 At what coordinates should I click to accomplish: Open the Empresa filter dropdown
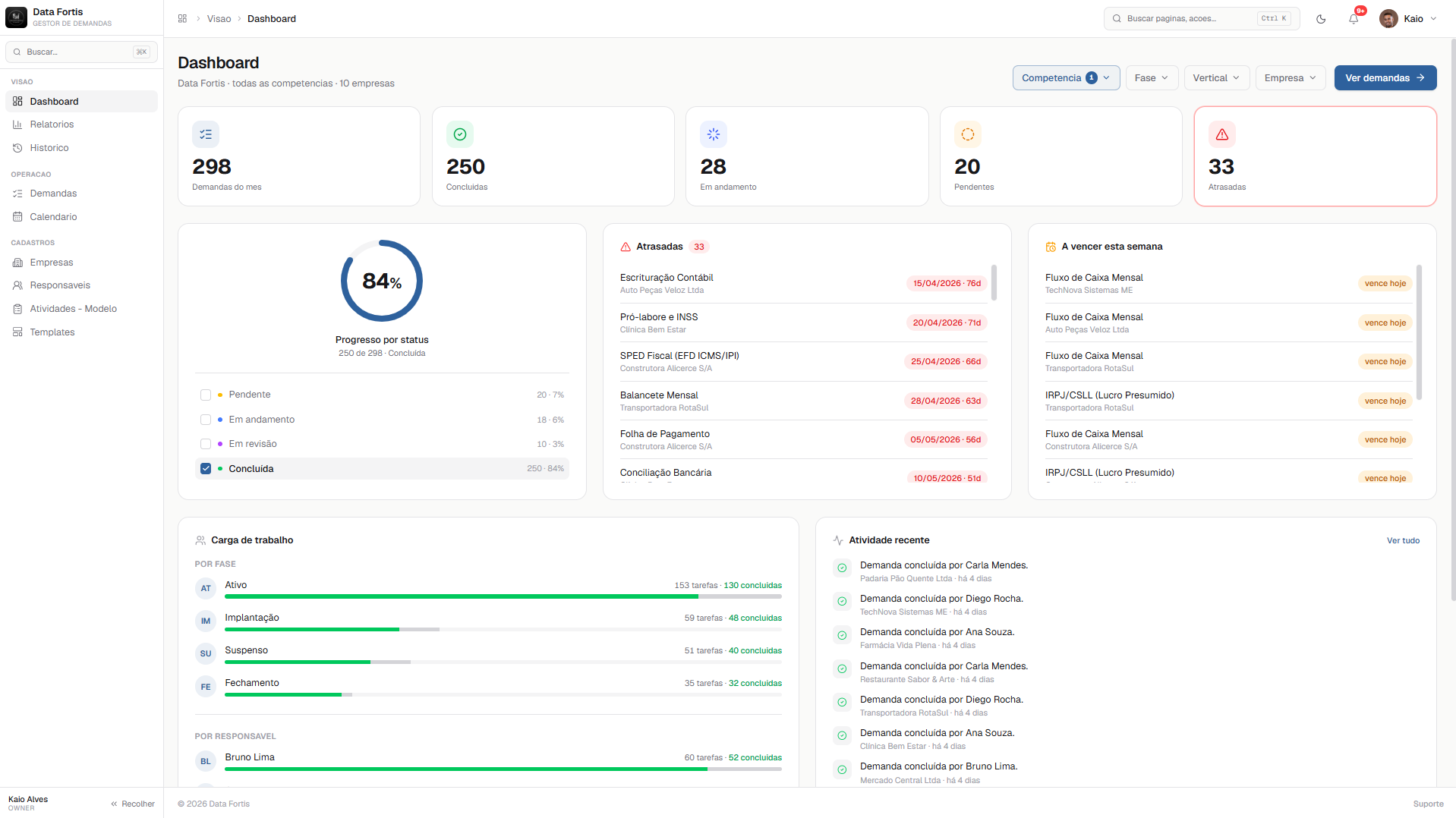(1291, 78)
